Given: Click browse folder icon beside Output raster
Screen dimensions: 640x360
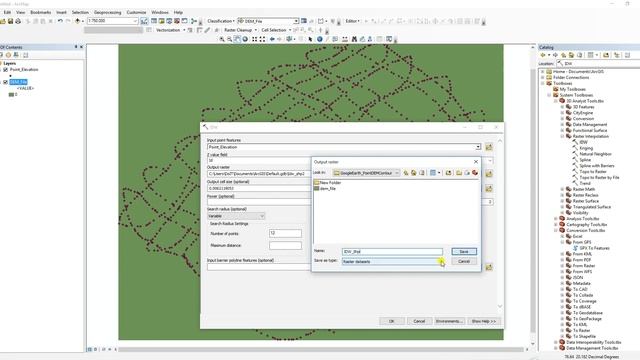Looking at the screenshot, I should [x=489, y=174].
